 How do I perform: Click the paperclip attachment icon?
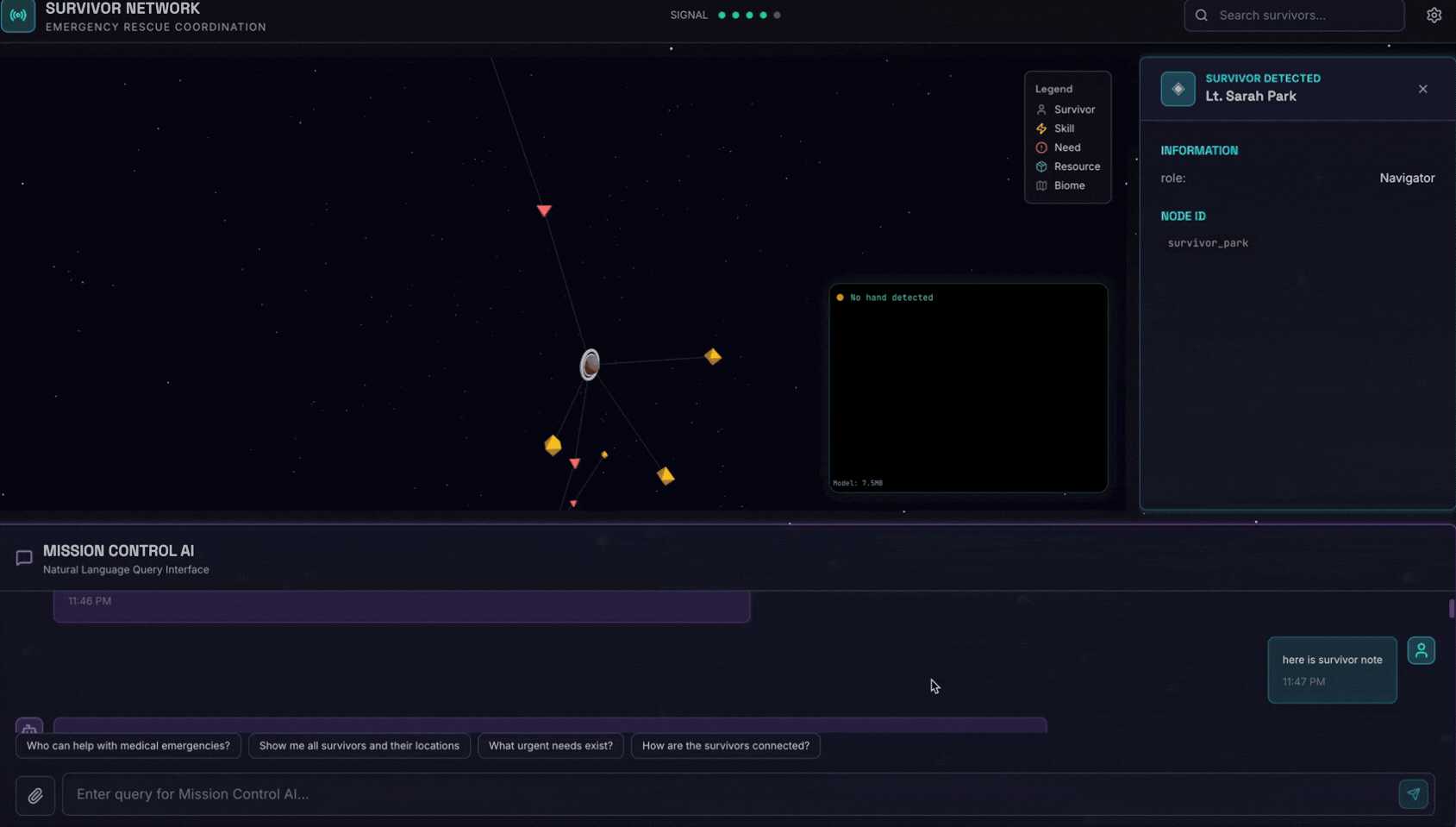click(35, 795)
